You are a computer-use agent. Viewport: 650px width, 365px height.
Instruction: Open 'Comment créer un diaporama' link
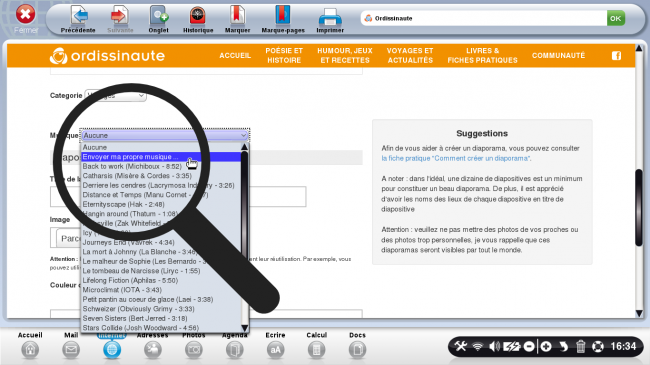point(456,158)
